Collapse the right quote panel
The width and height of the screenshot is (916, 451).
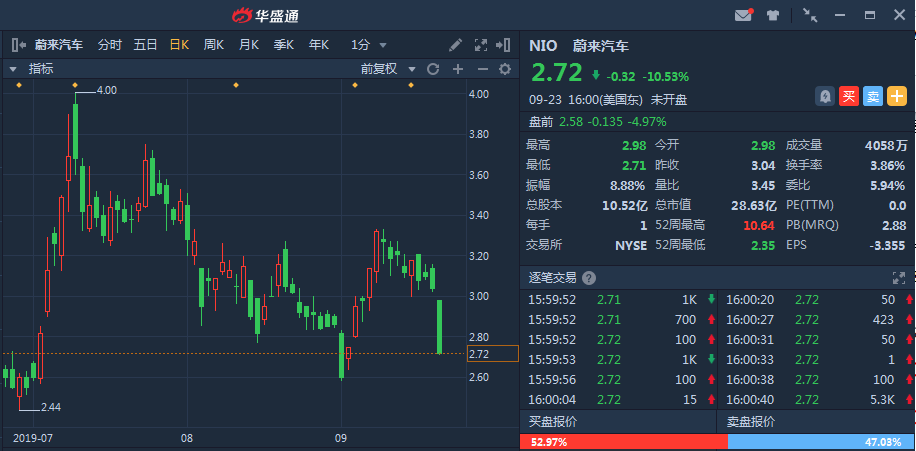pos(503,45)
